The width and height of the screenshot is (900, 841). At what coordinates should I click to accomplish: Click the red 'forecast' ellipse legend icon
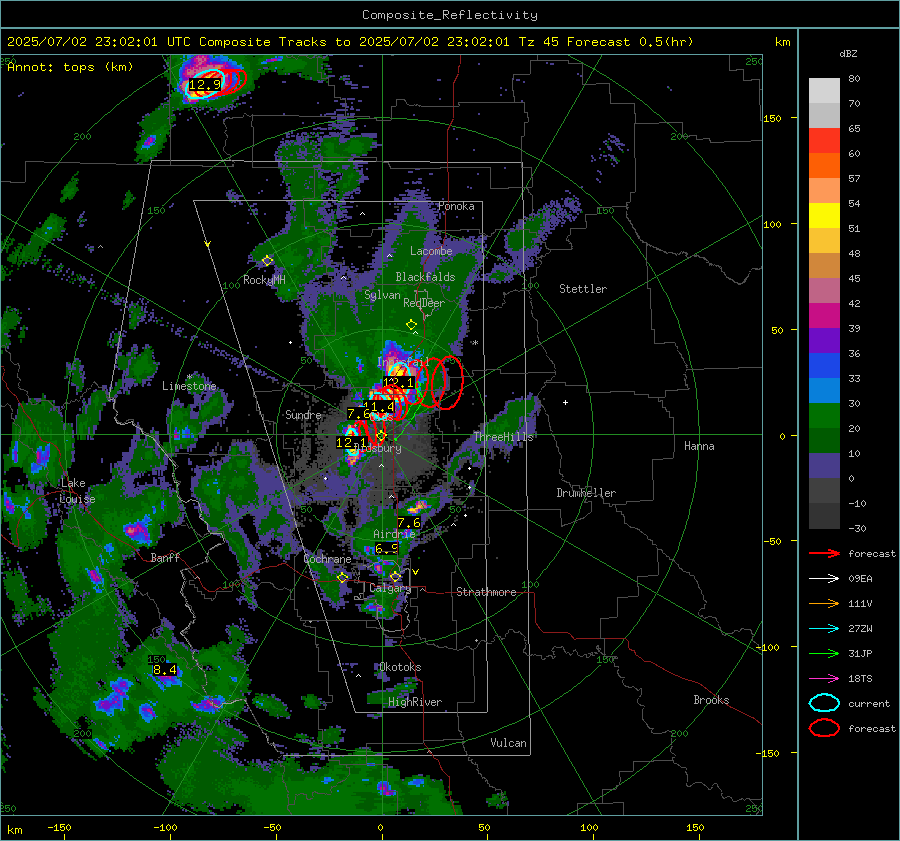tap(824, 728)
